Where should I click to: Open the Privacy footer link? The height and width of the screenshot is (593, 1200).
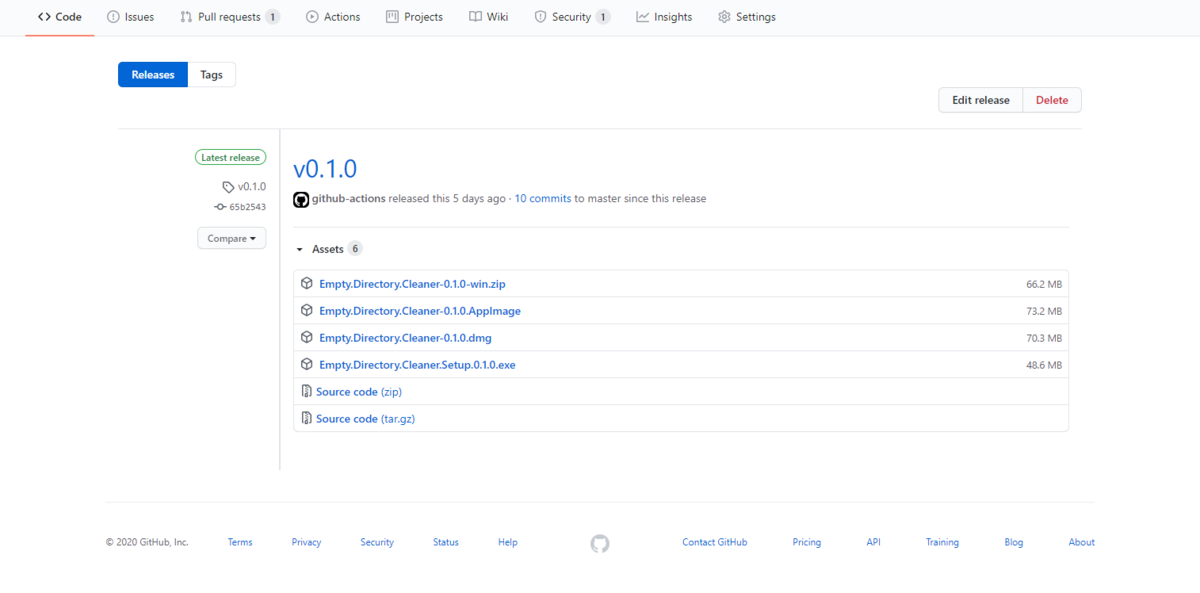coord(306,543)
